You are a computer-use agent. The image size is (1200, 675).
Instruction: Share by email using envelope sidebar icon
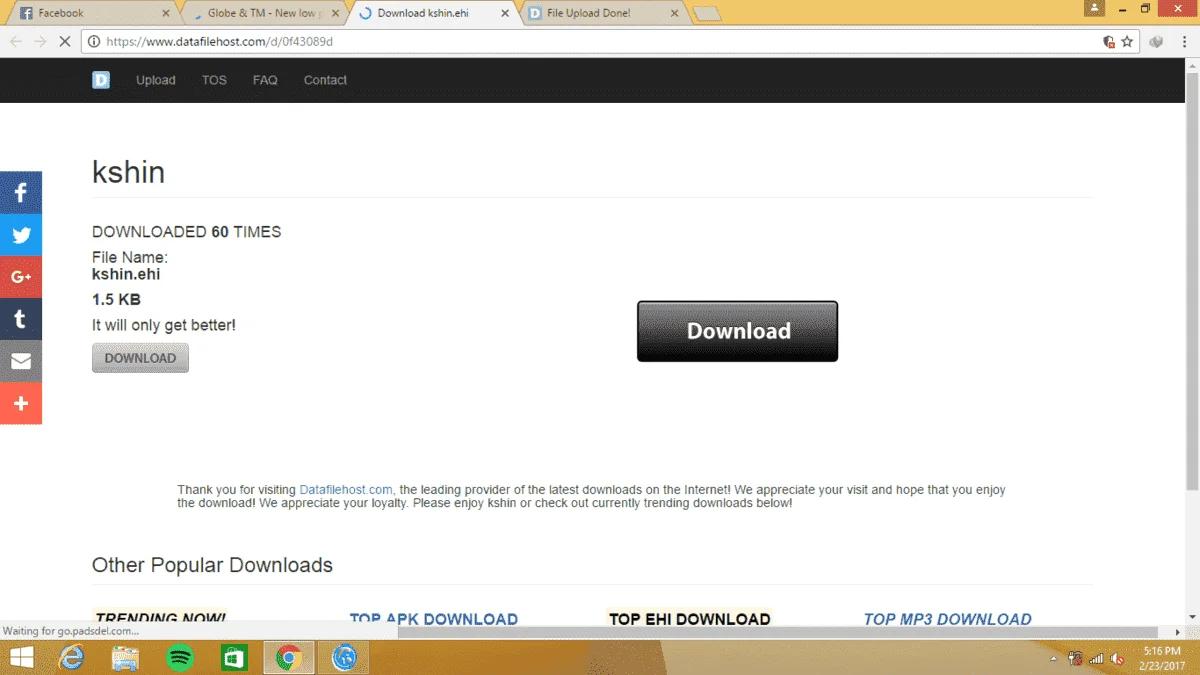pos(21,361)
